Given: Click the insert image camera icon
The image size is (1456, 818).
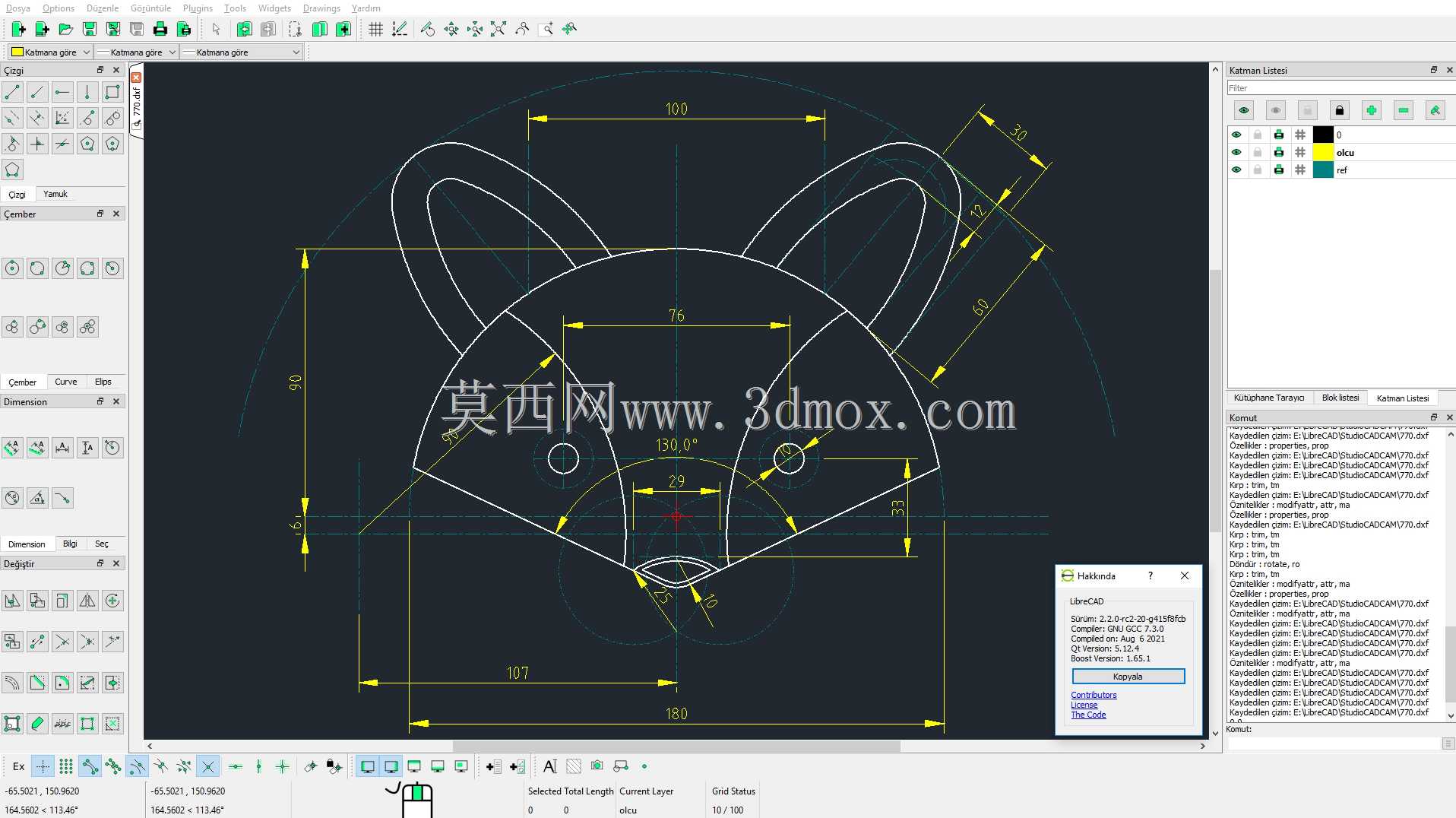Looking at the screenshot, I should (x=597, y=766).
